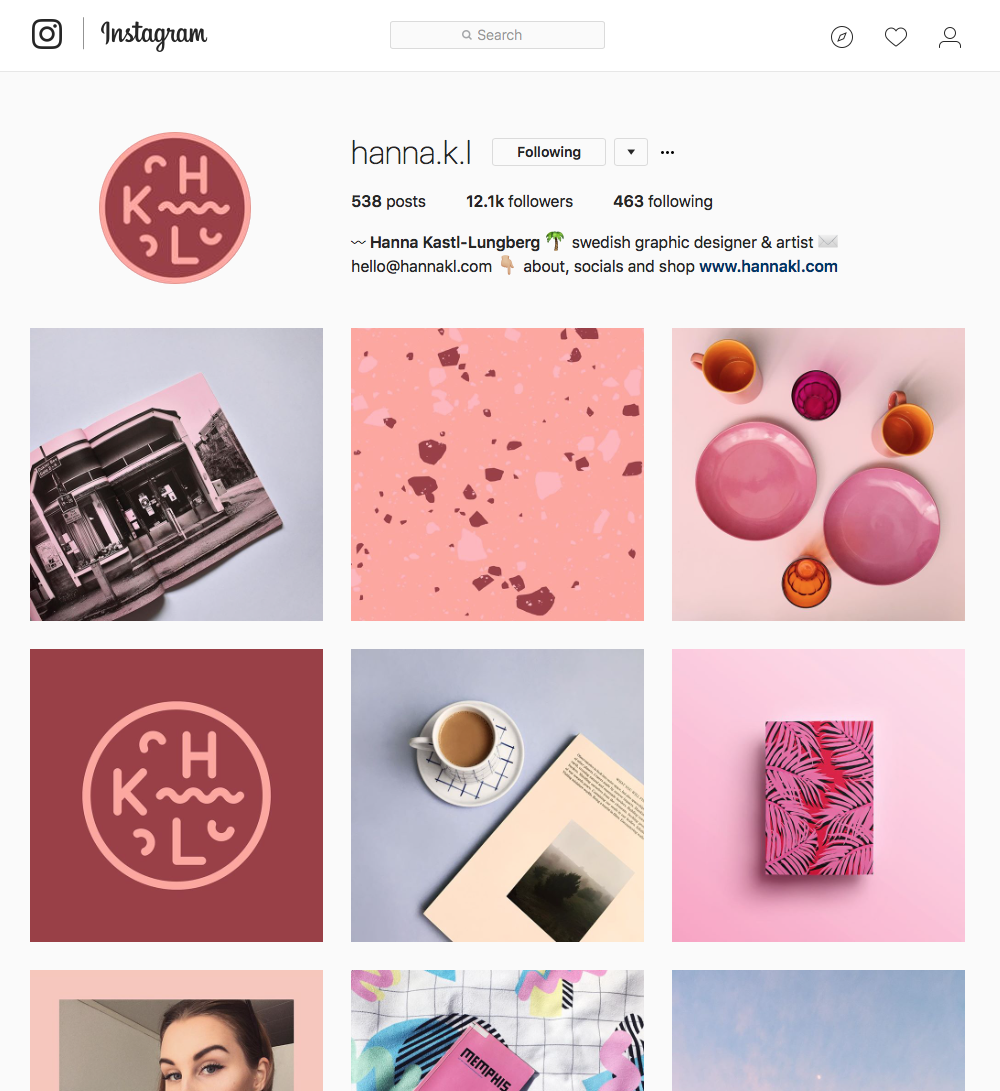Image resolution: width=1000 pixels, height=1091 pixels.
Task: Toggle the Following button to unfollow
Action: (548, 152)
